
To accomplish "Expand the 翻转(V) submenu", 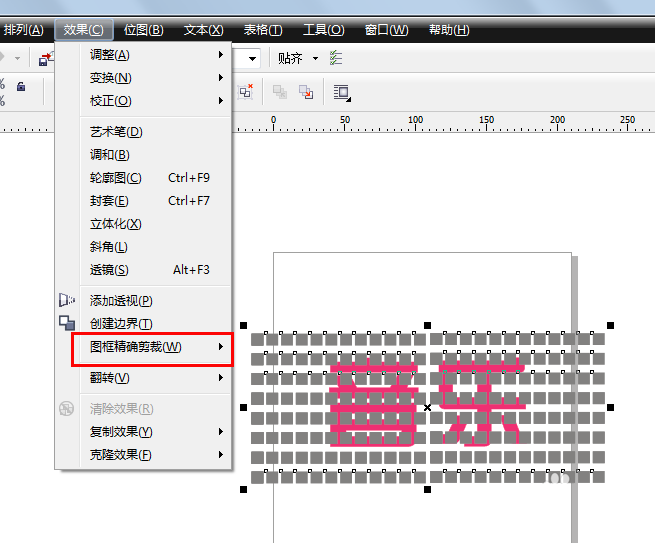I will (155, 378).
